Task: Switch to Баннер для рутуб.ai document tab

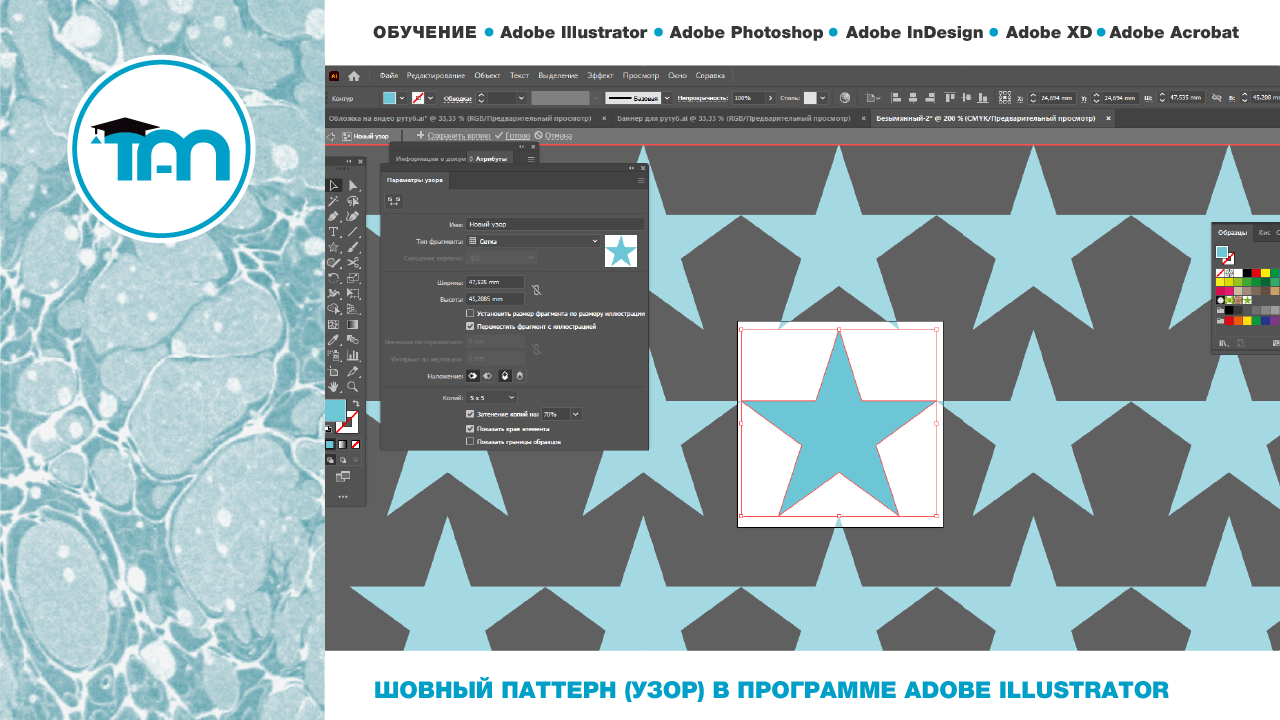Action: pos(732,118)
